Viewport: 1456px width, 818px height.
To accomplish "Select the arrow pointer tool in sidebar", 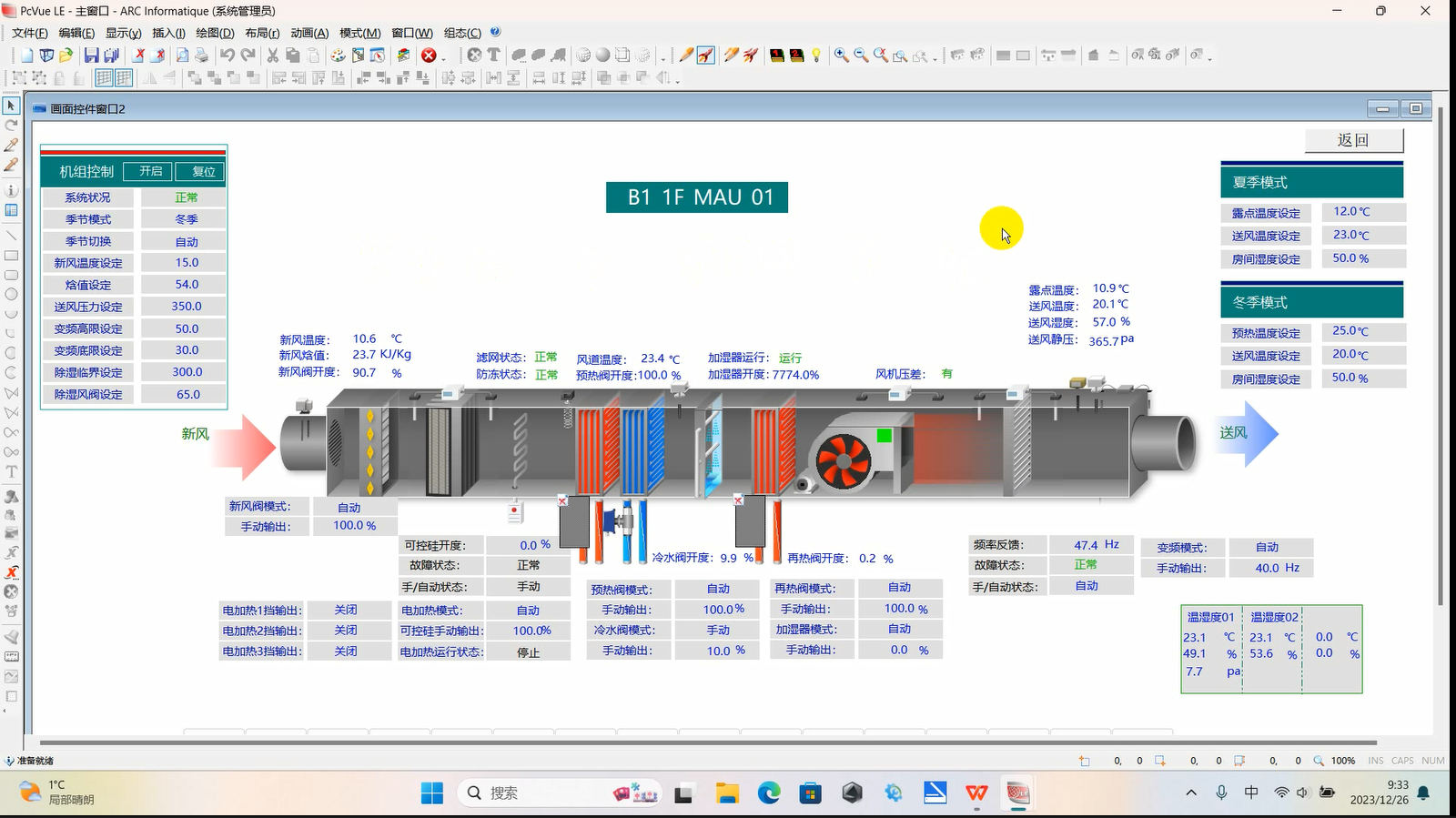I will (12, 106).
